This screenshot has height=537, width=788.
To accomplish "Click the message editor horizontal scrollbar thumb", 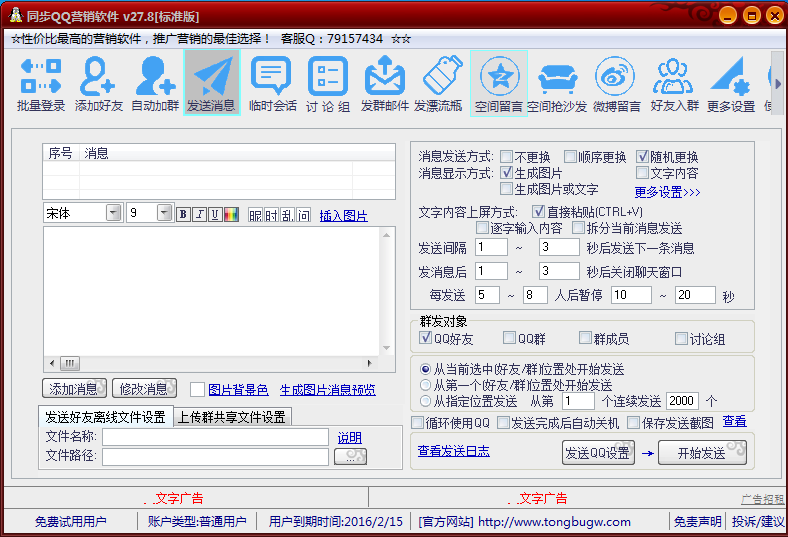I will [70, 363].
